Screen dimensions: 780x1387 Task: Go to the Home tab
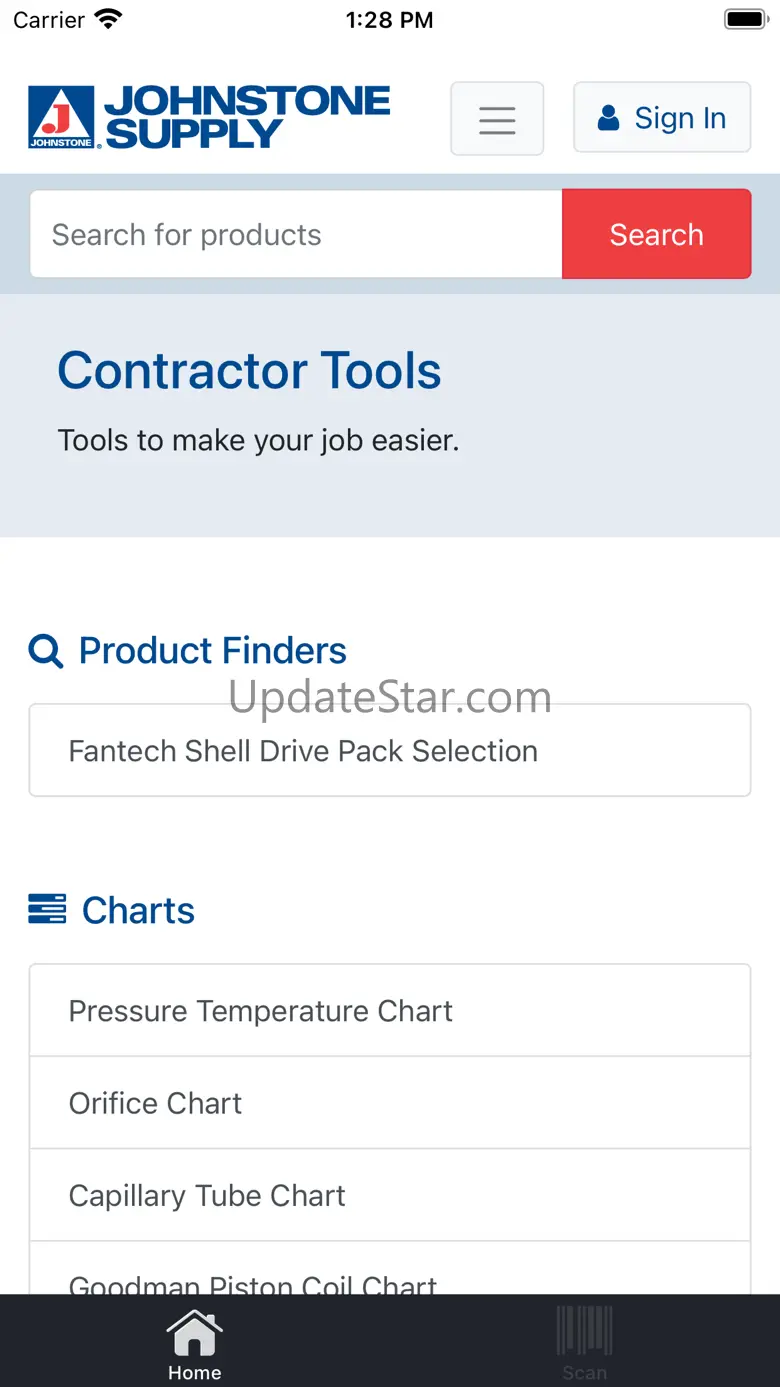[x=194, y=1345]
